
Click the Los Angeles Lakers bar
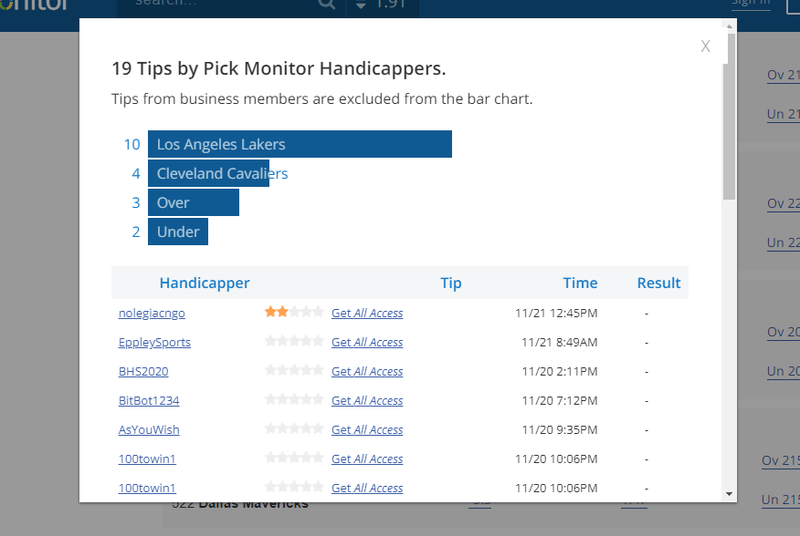[300, 144]
